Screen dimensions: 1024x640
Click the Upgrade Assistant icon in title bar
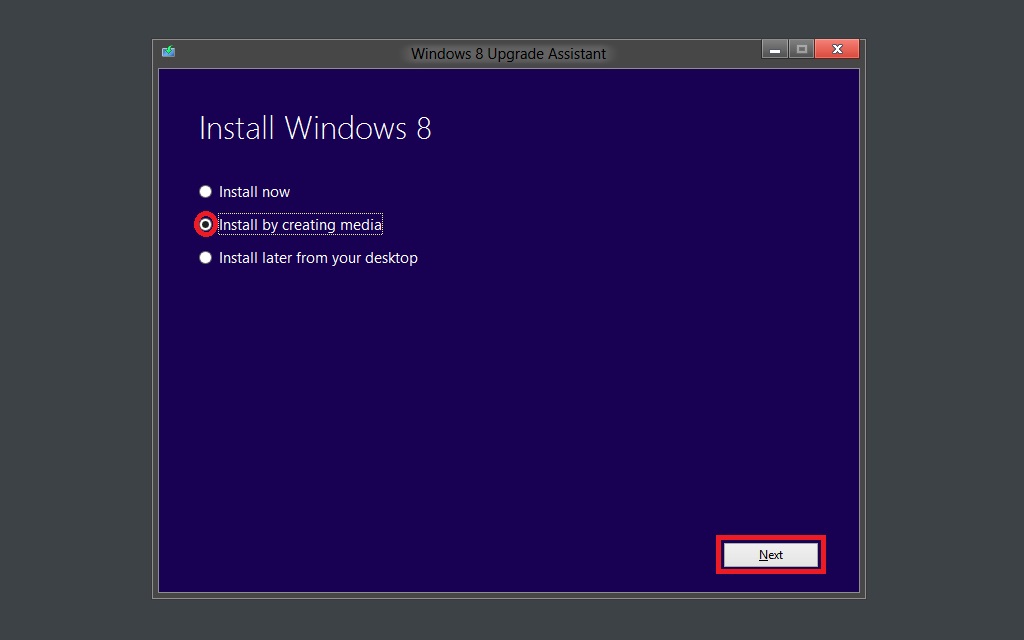coord(168,52)
